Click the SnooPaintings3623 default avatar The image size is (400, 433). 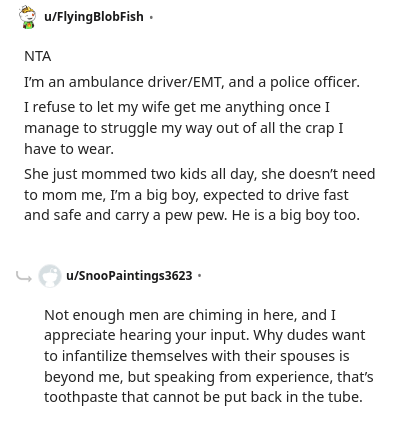click(x=50, y=276)
